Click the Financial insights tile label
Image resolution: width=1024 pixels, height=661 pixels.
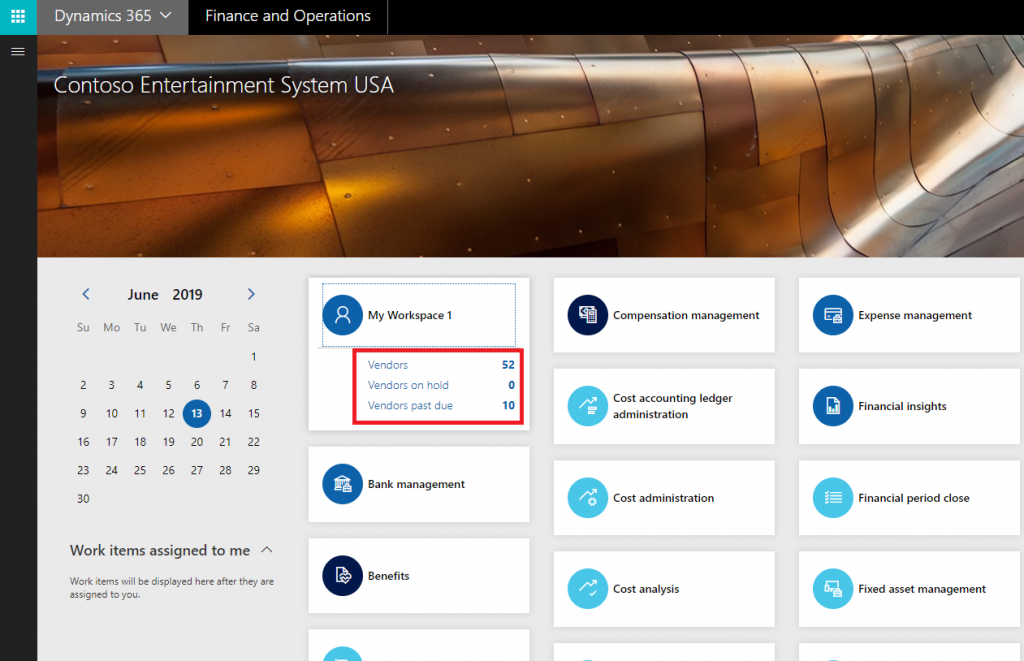[902, 406]
